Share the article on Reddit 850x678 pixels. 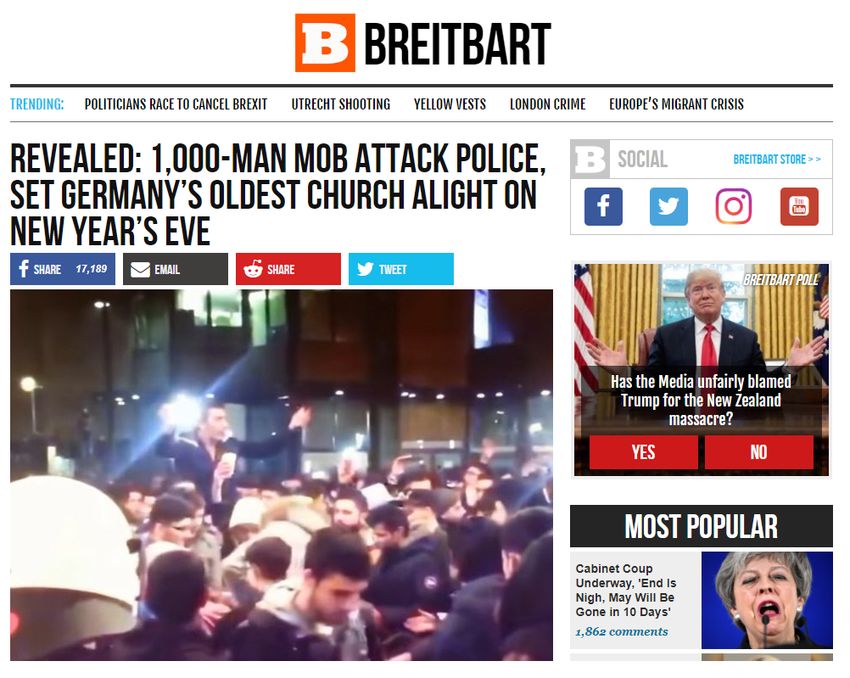[x=288, y=269]
